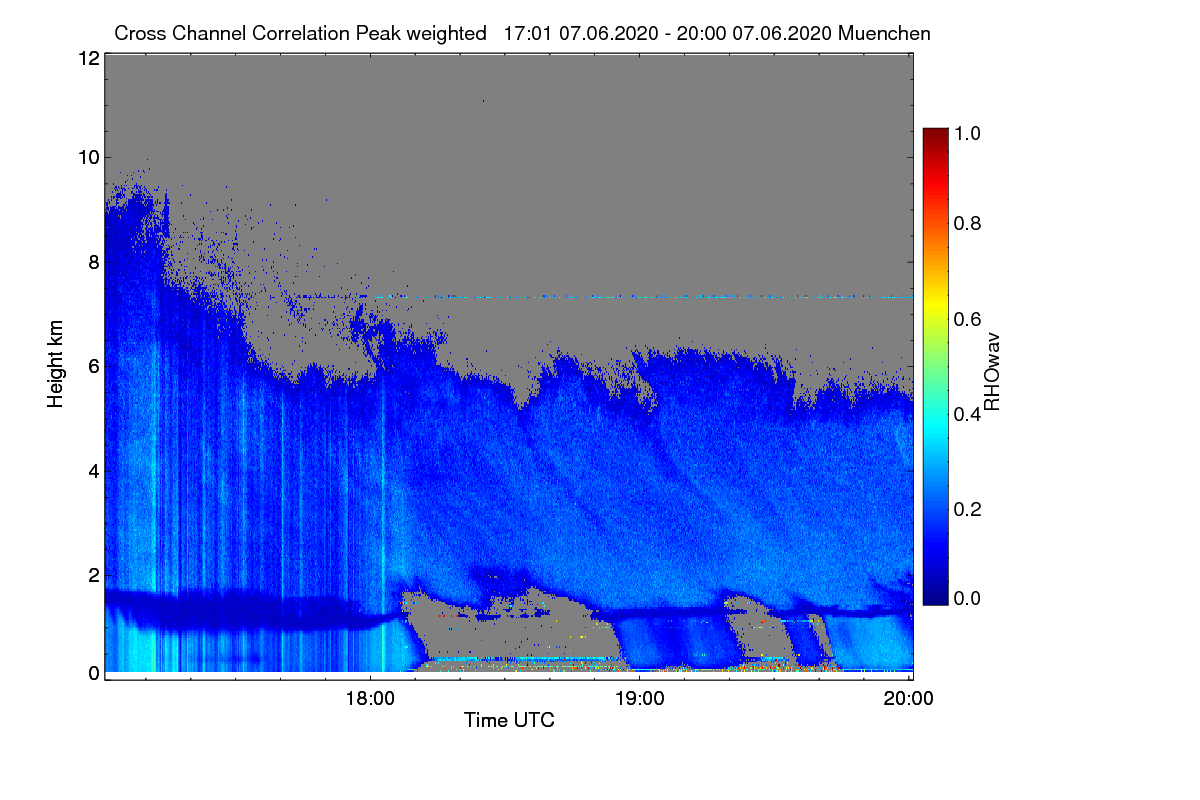Click the 'Time UTC' x-axis label
The height and width of the screenshot is (800, 1200).
(x=509, y=720)
